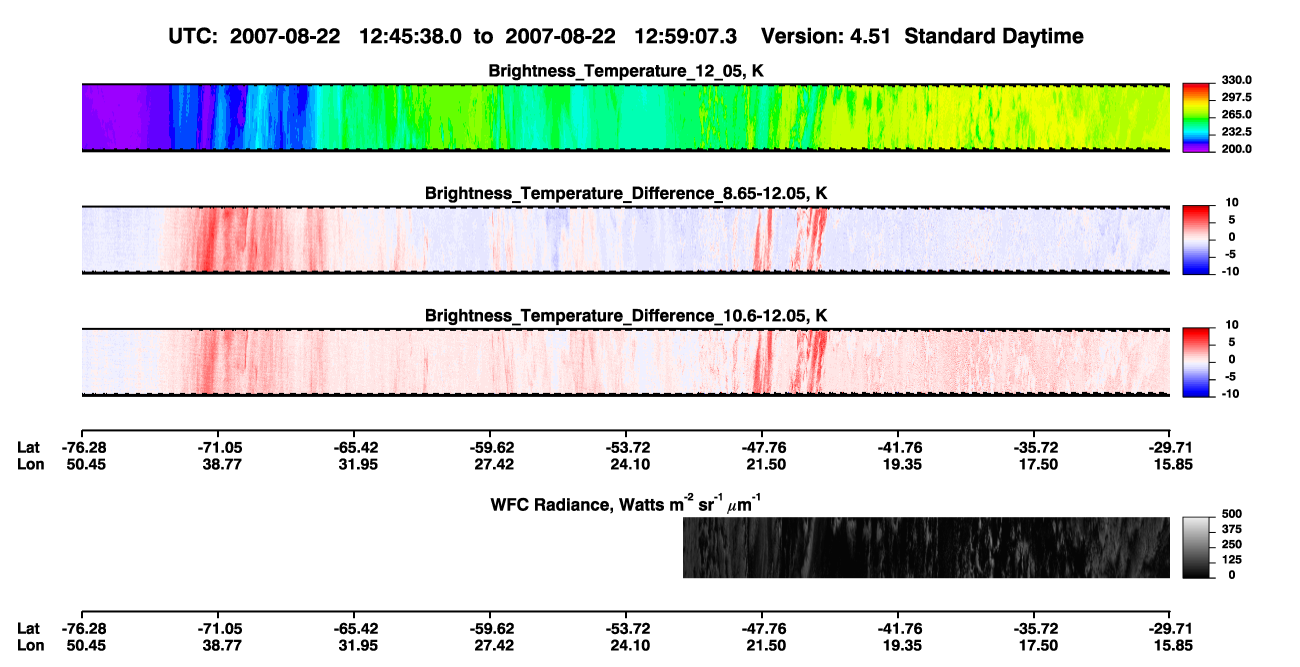Click the 10.6-12.05 temperature difference image strip
Viewport: 1300px width, 667px height.
pyautogui.click(x=625, y=362)
